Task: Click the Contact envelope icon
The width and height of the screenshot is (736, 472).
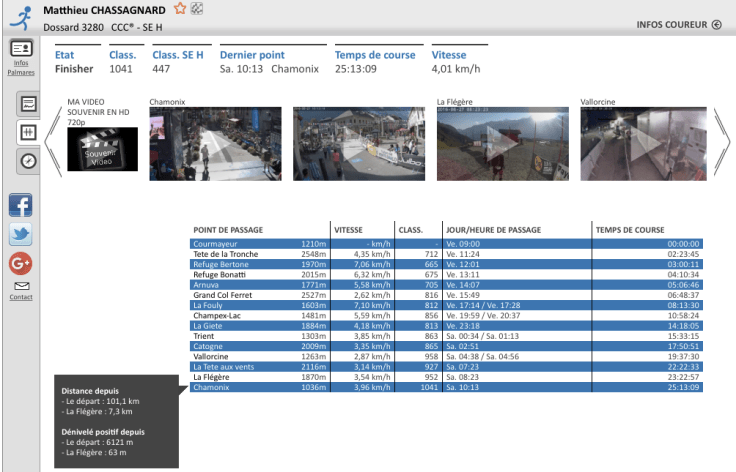Action: [x=21, y=286]
